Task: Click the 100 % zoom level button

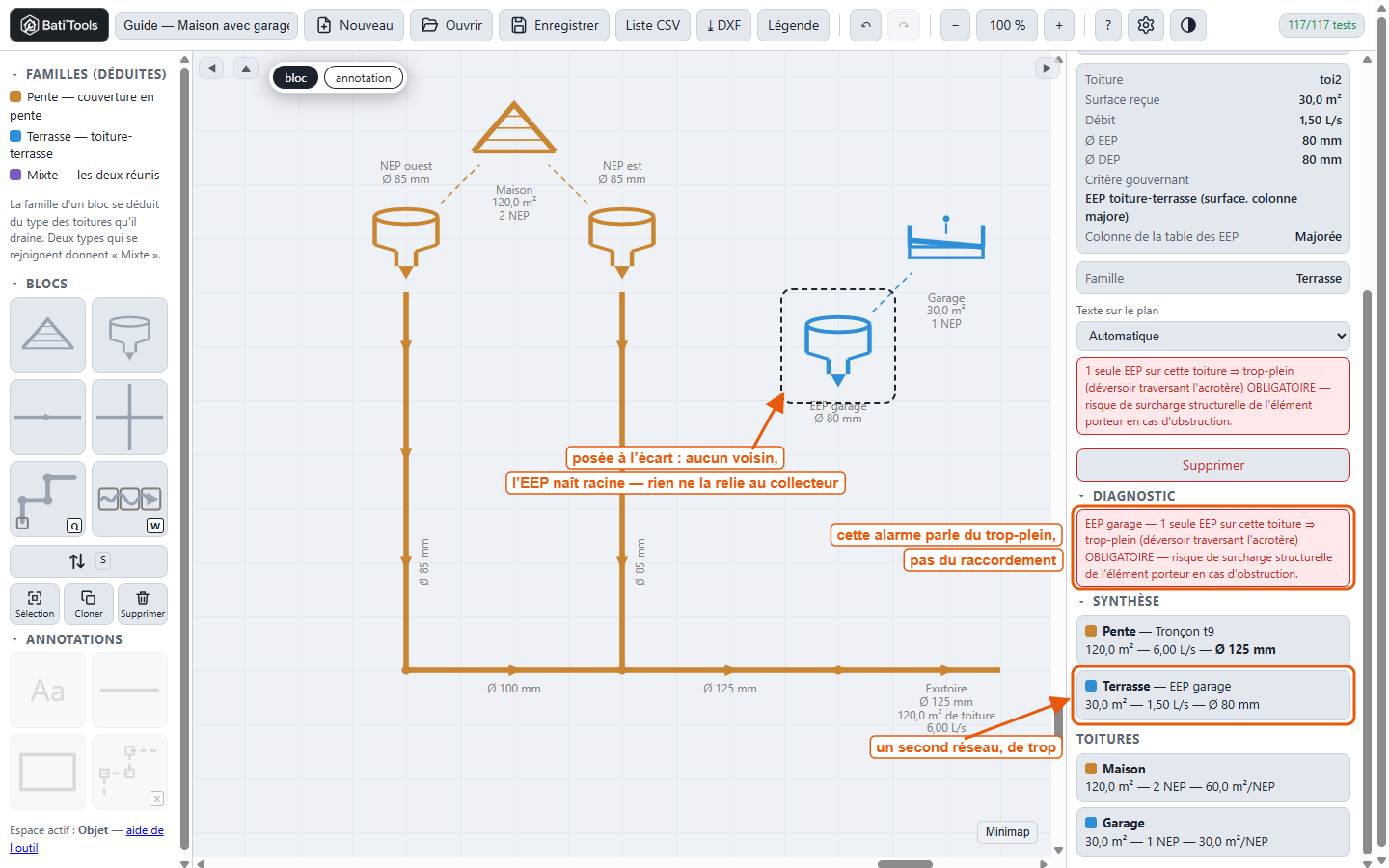Action: (1007, 25)
